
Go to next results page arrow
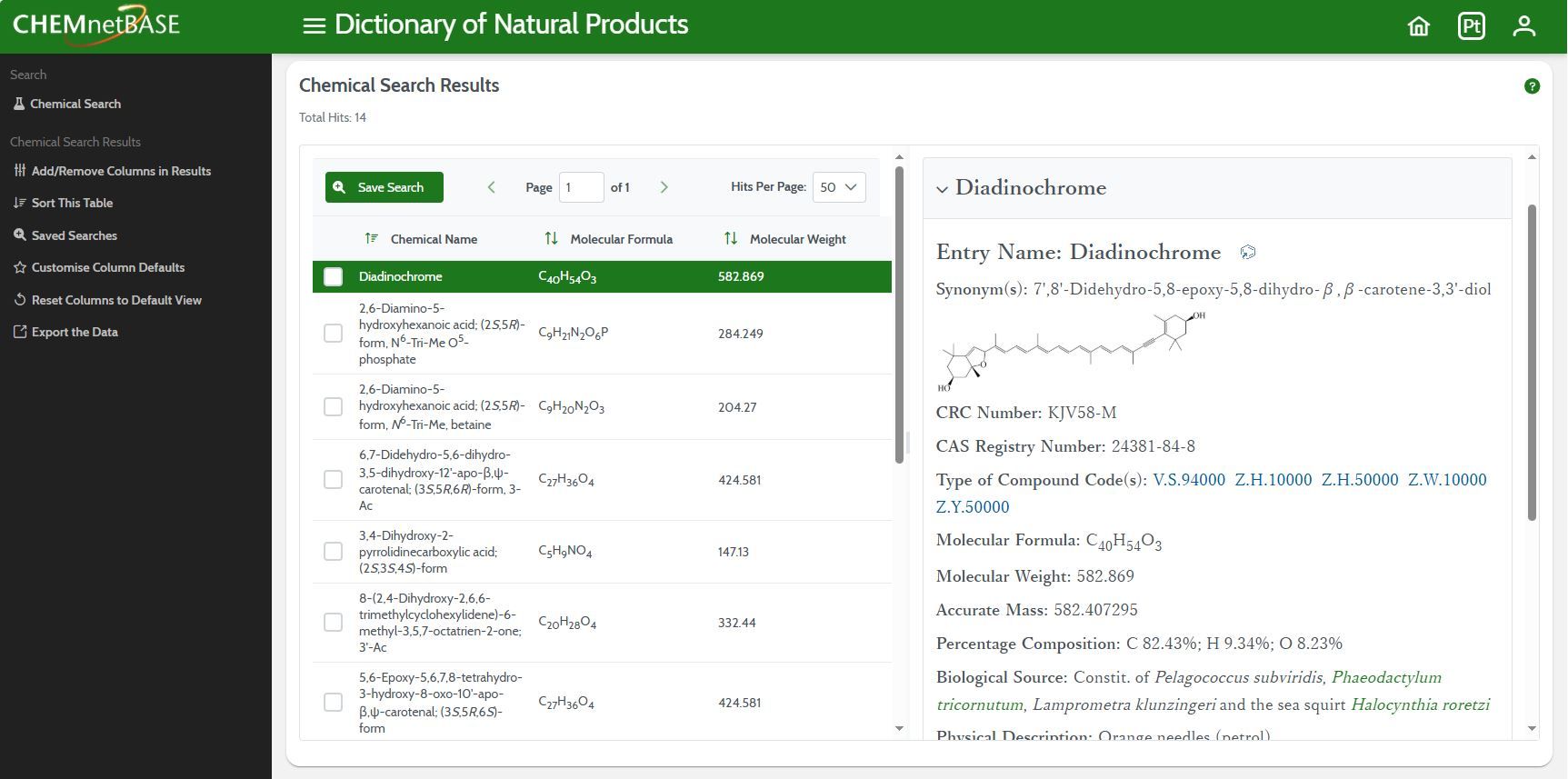[664, 187]
